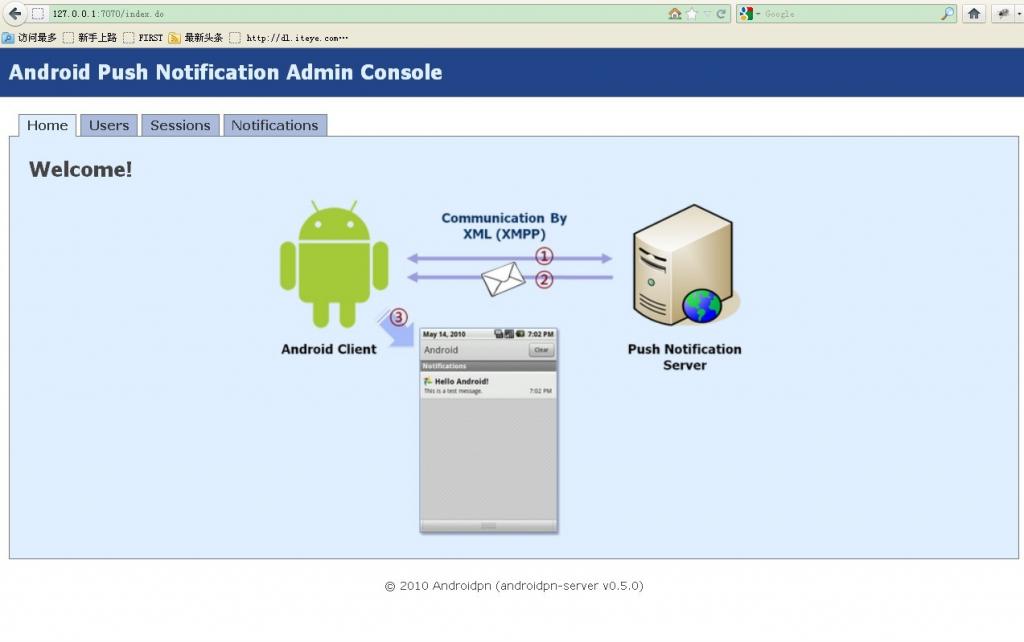Image resolution: width=1024 pixels, height=642 pixels.
Task: Click the magnifier icon in Google search box
Action: 947,14
